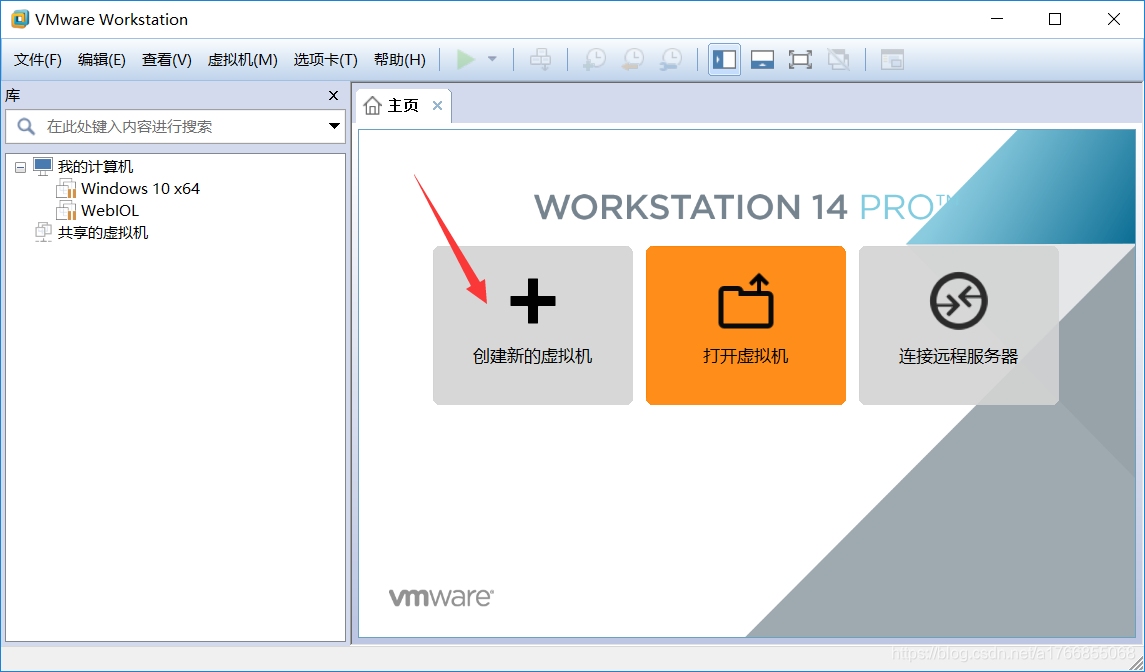Click the Unity mode toolbar icon
Viewport: 1145px width, 672px height.
click(x=838, y=59)
